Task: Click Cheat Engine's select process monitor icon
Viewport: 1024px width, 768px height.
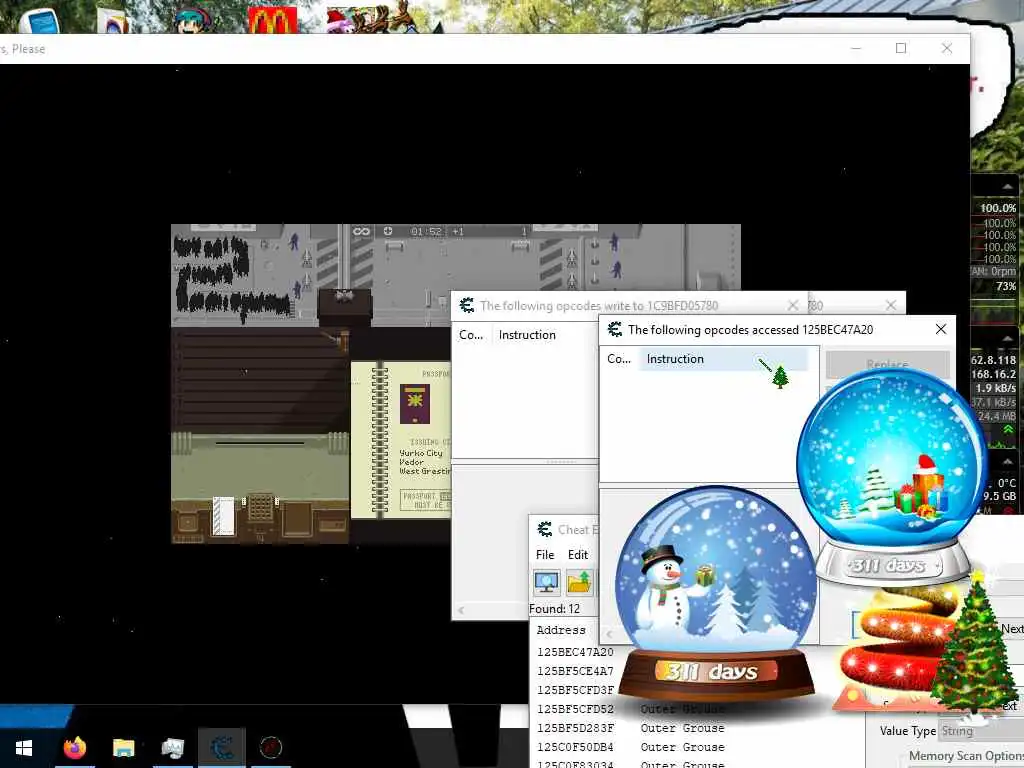Action: [x=547, y=582]
